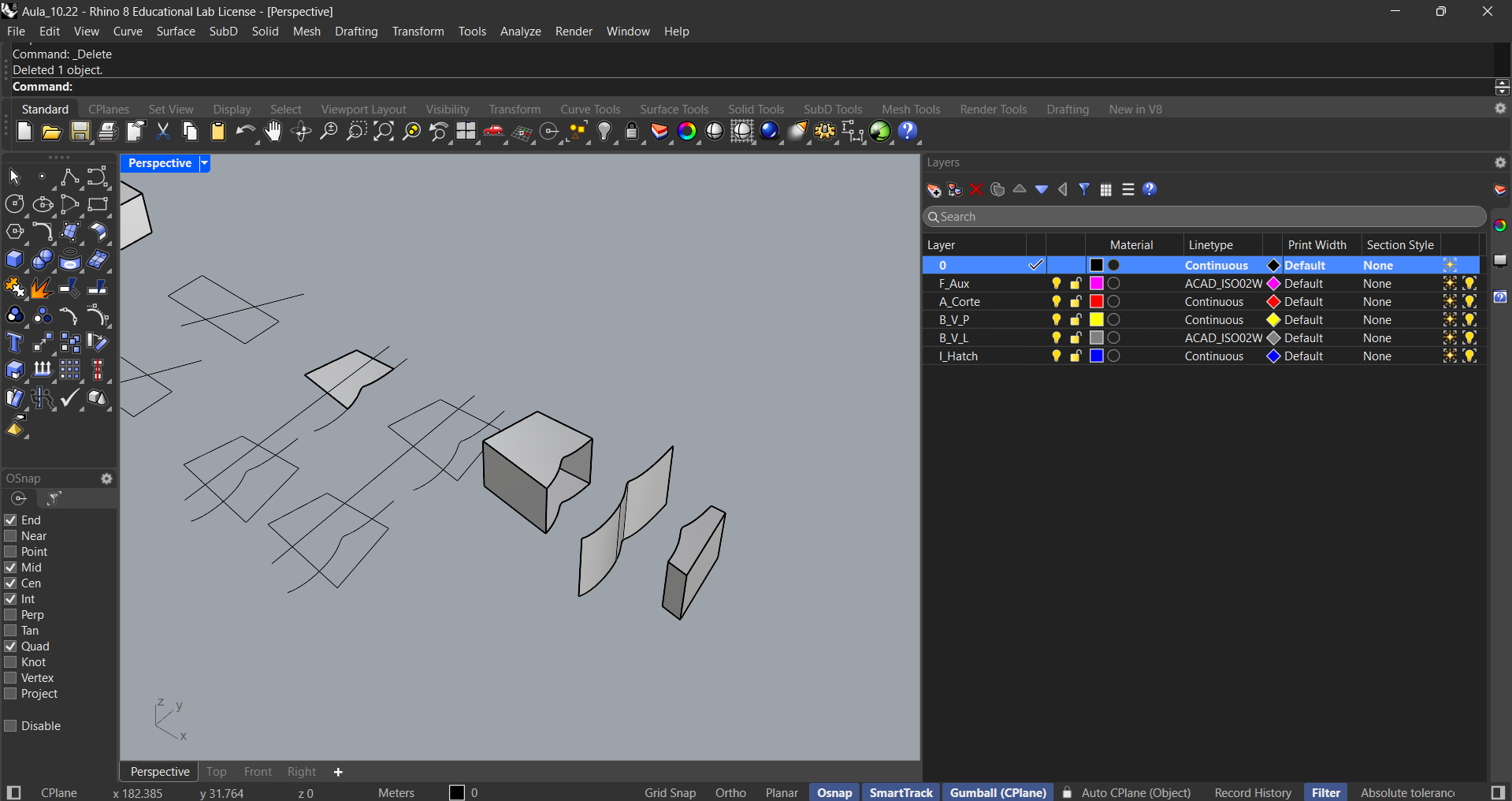Toggle Osnap in status bar
The image size is (1512, 801).
point(834,793)
